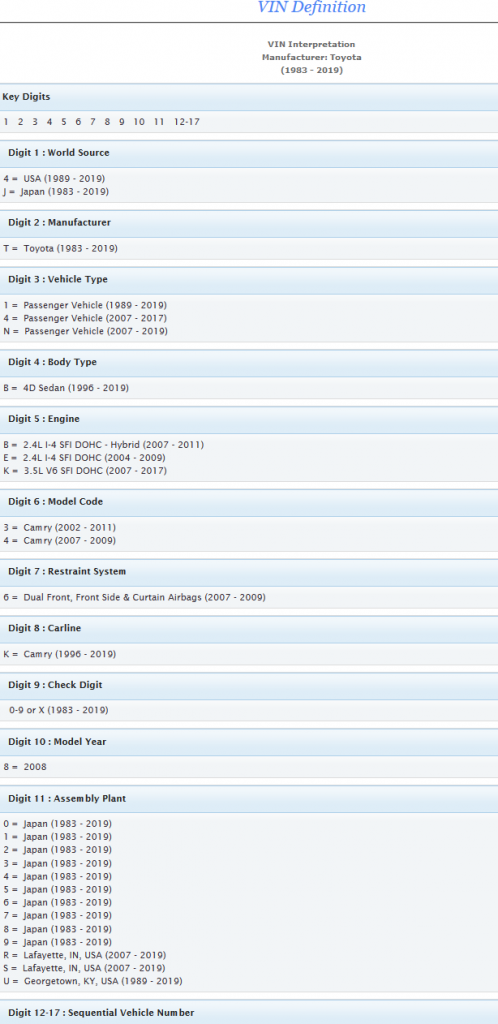The width and height of the screenshot is (498, 1024).
Task: Click the Digit 11 : Assembly Plant header
Action: (x=249, y=799)
